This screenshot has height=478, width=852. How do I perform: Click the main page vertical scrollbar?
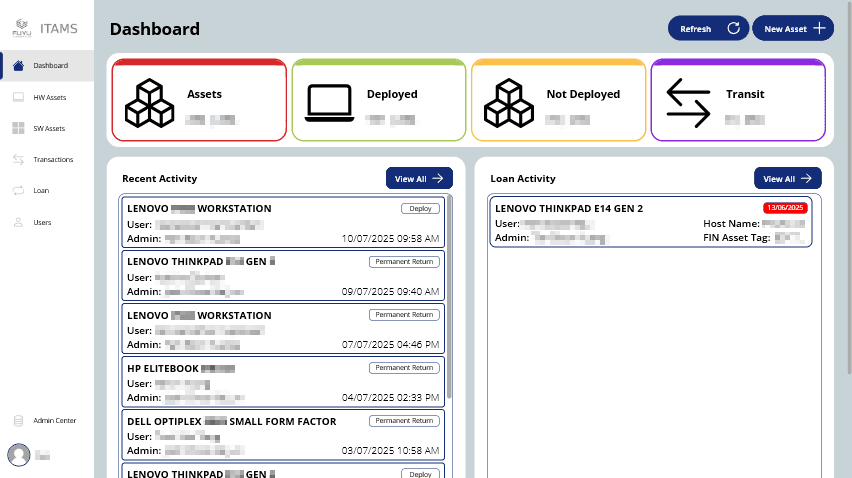[x=849, y=187]
